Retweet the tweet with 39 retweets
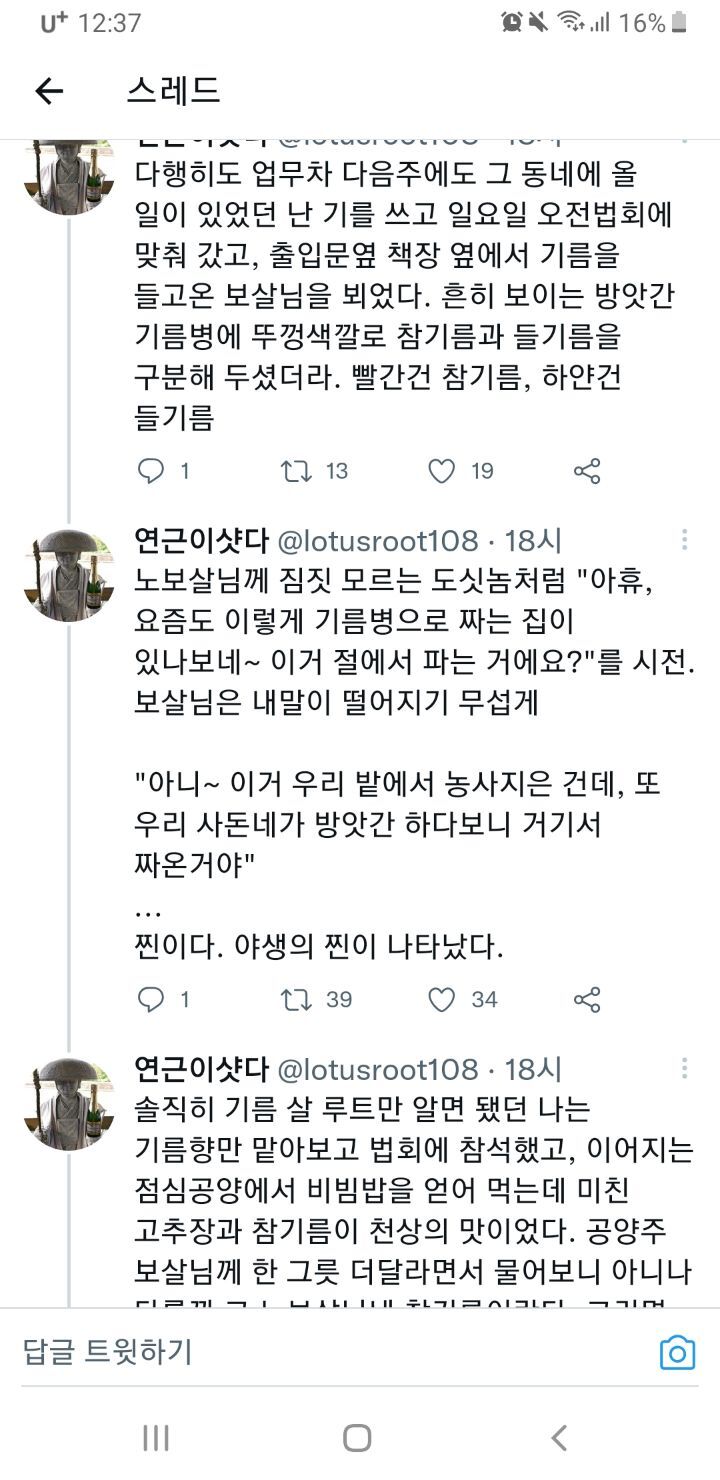 click(x=297, y=999)
